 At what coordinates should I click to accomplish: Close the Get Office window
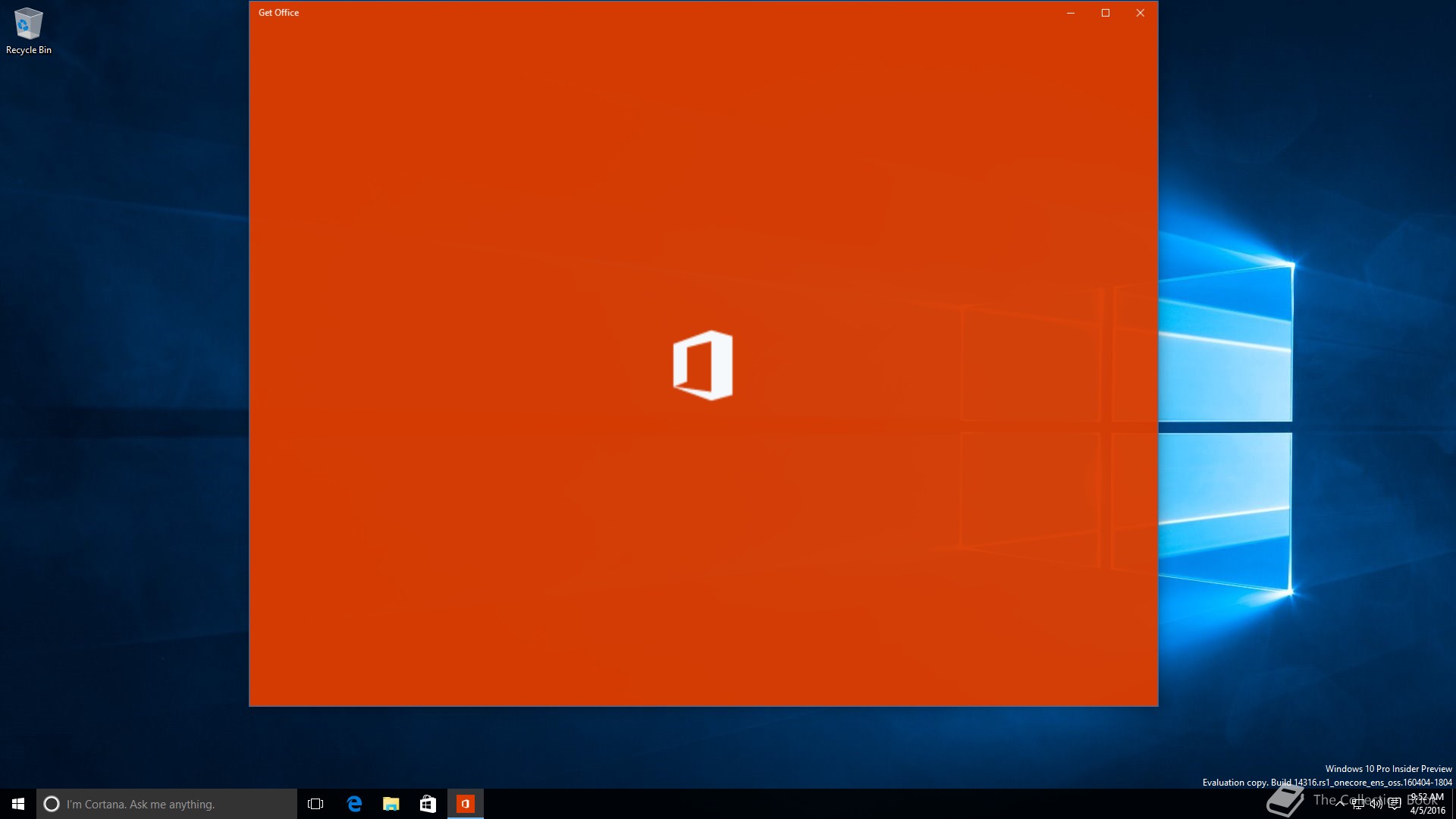pyautogui.click(x=1140, y=13)
